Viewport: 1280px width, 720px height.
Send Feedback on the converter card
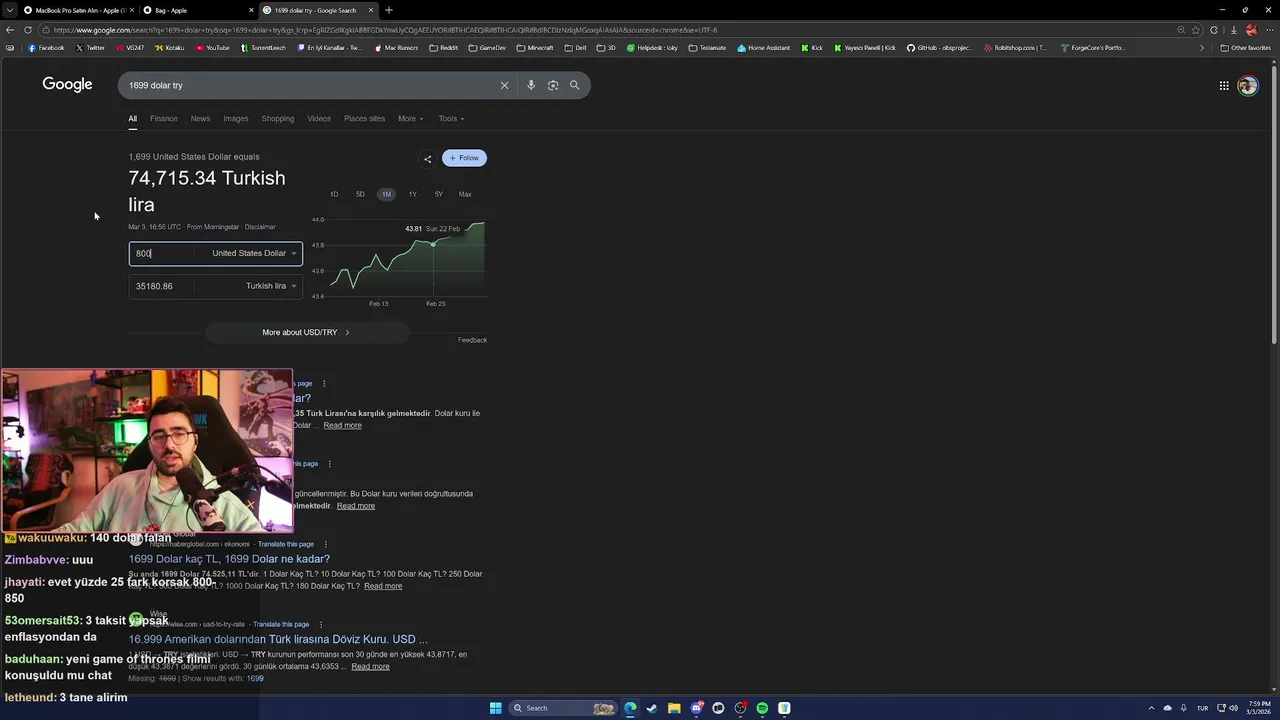472,340
